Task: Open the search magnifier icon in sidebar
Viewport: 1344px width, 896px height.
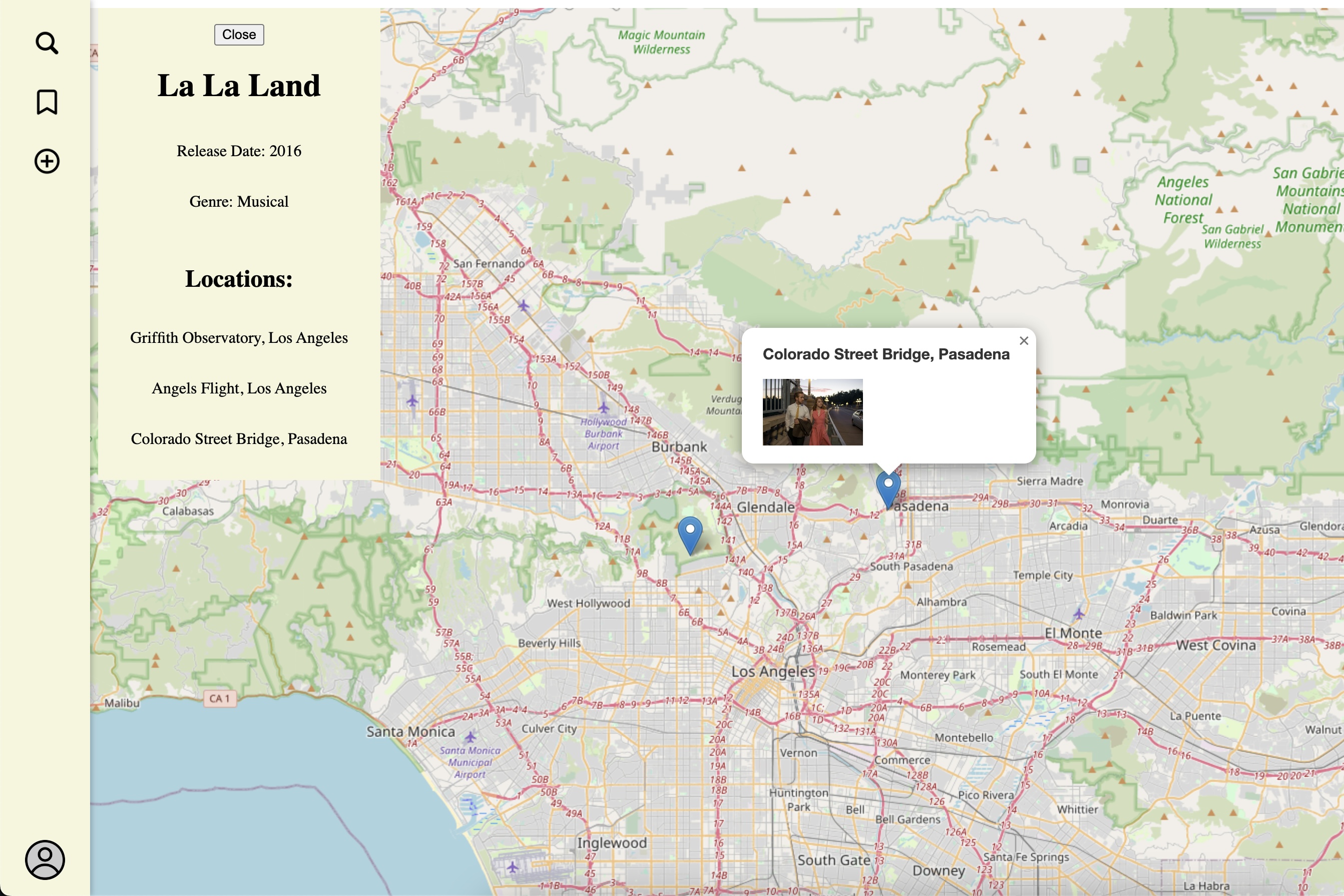Action: (46, 44)
